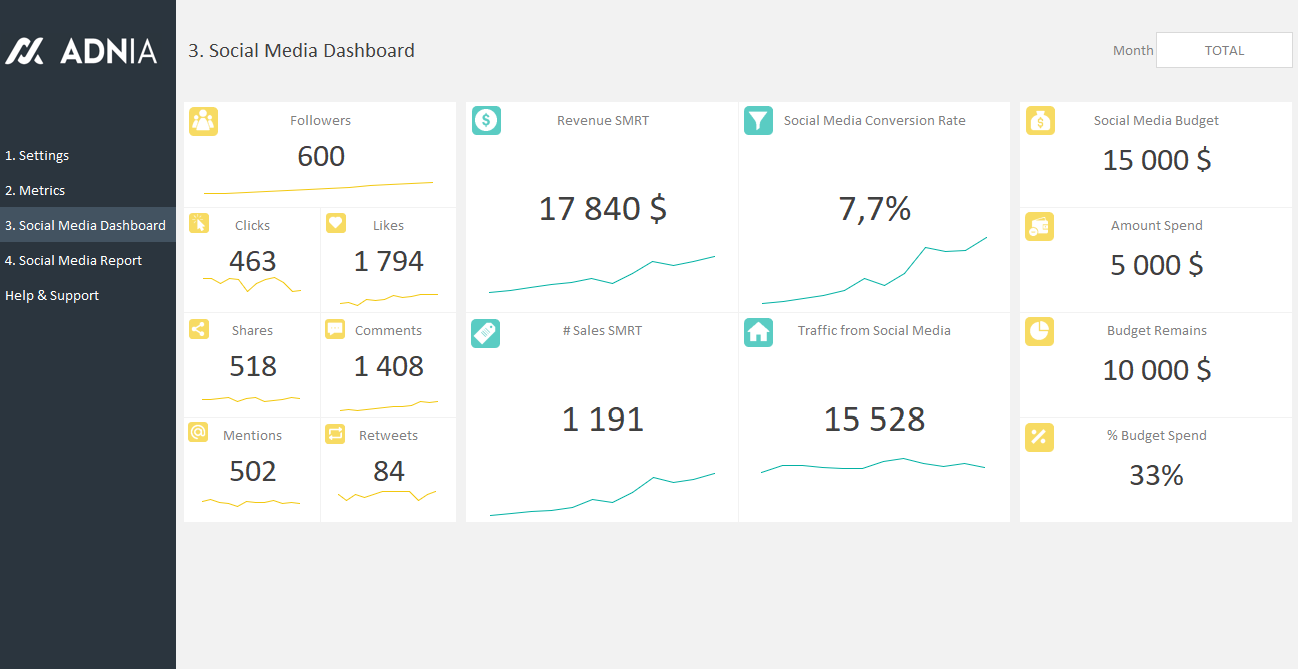Click the Clicks cursor icon
1298x669 pixels.
tap(199, 223)
